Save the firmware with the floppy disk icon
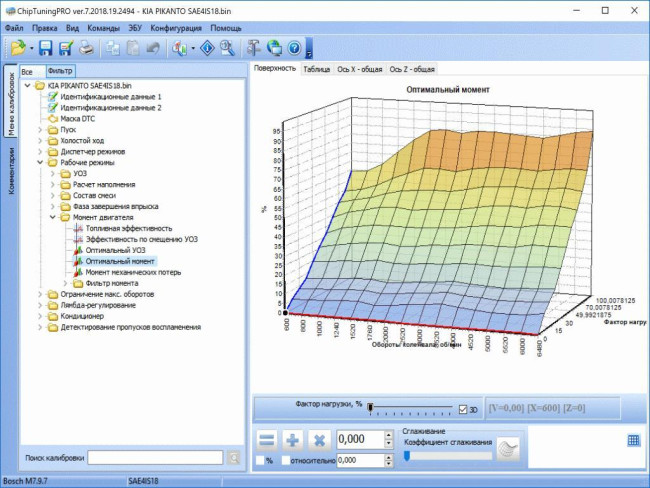This screenshot has height=488, width=650. pyautogui.click(x=46, y=48)
